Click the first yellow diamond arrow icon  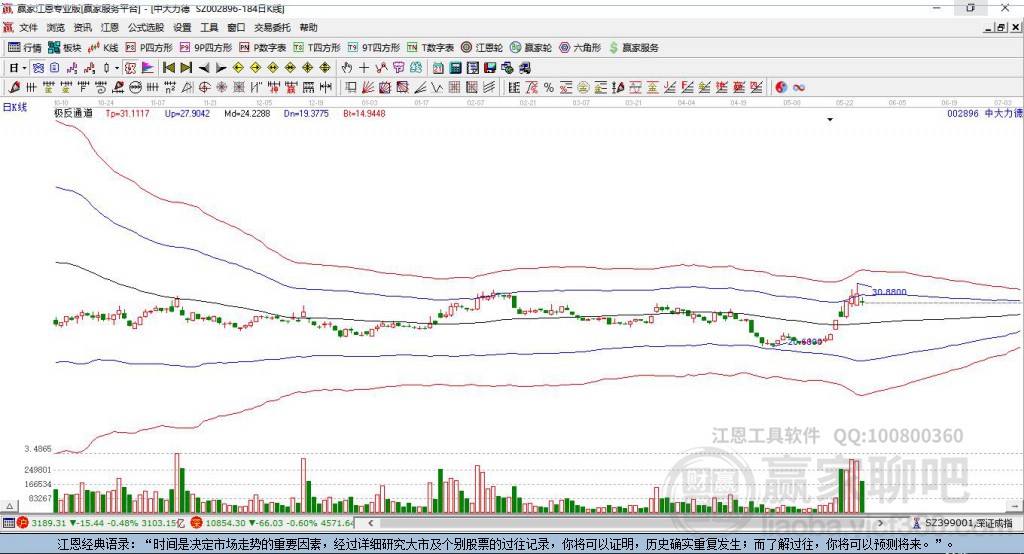click(238, 68)
